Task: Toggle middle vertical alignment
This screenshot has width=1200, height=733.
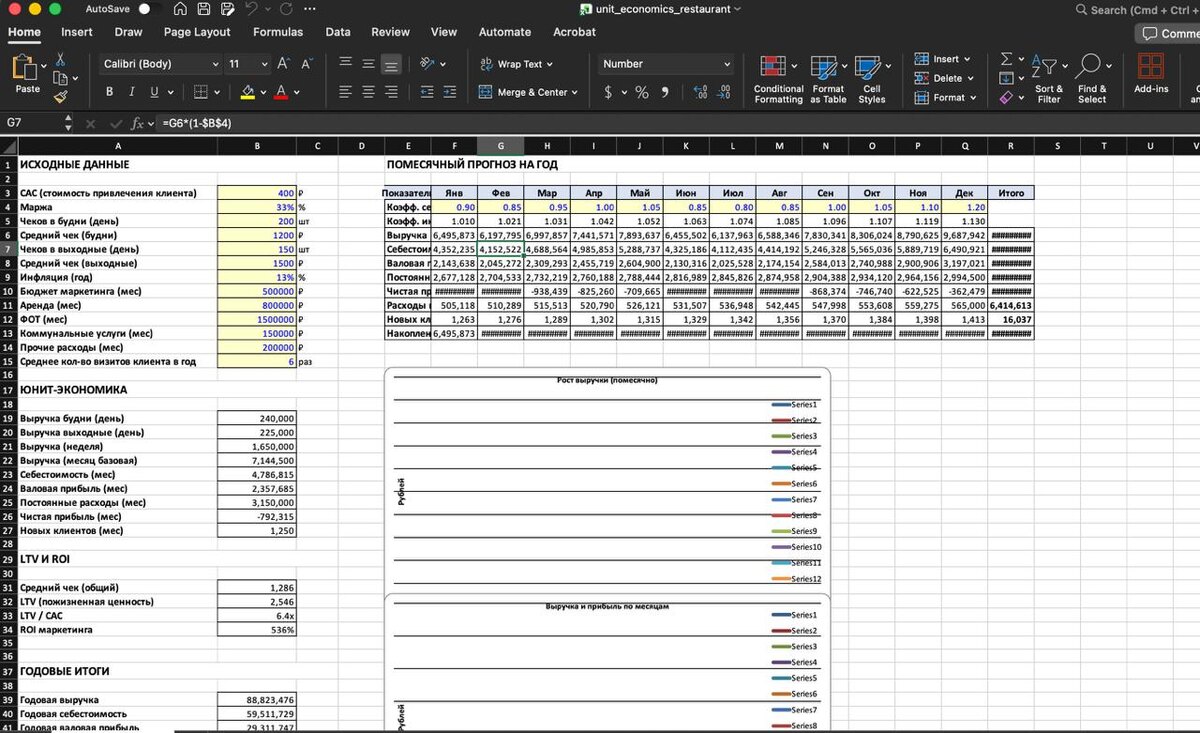Action: tap(368, 64)
